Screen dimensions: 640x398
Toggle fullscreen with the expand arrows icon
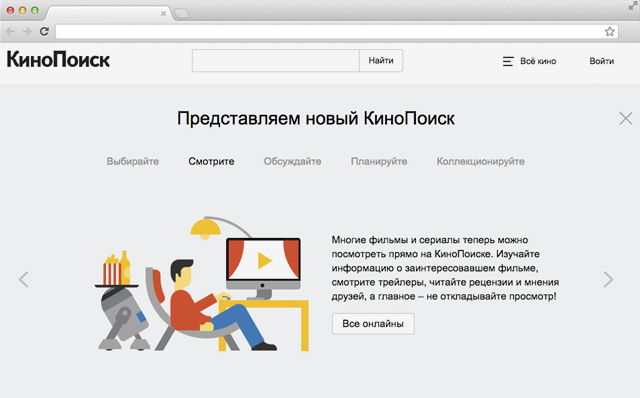(x=633, y=5)
